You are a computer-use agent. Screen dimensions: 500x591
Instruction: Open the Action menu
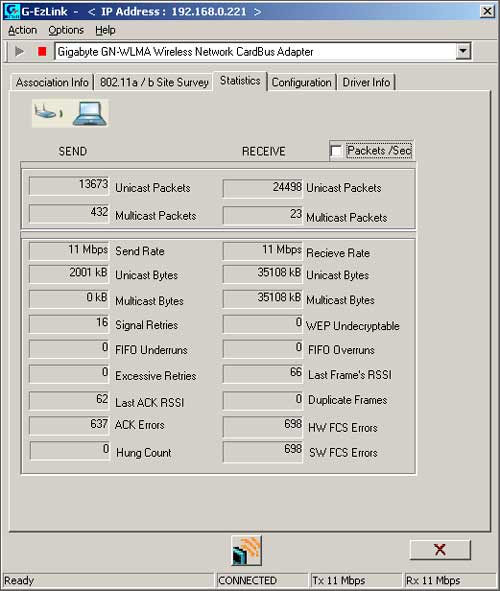point(23,30)
